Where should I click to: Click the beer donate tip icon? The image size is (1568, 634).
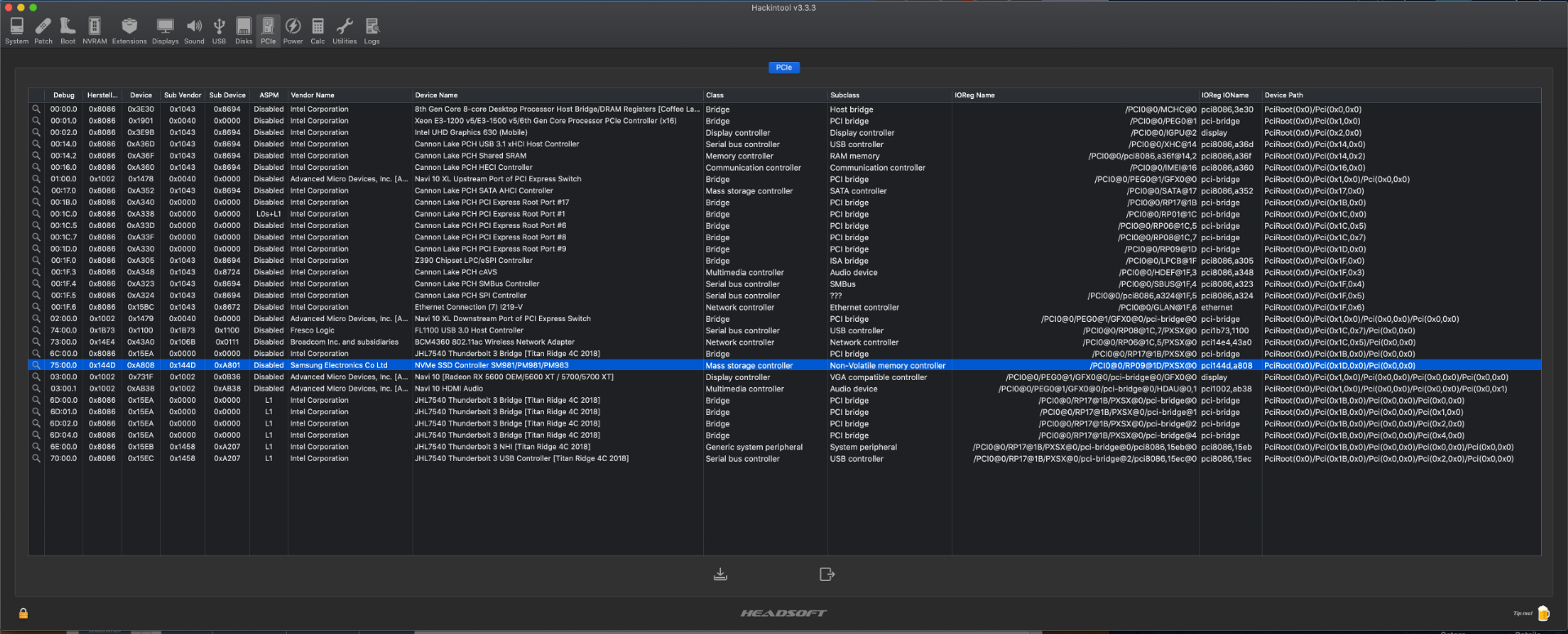(x=1543, y=613)
